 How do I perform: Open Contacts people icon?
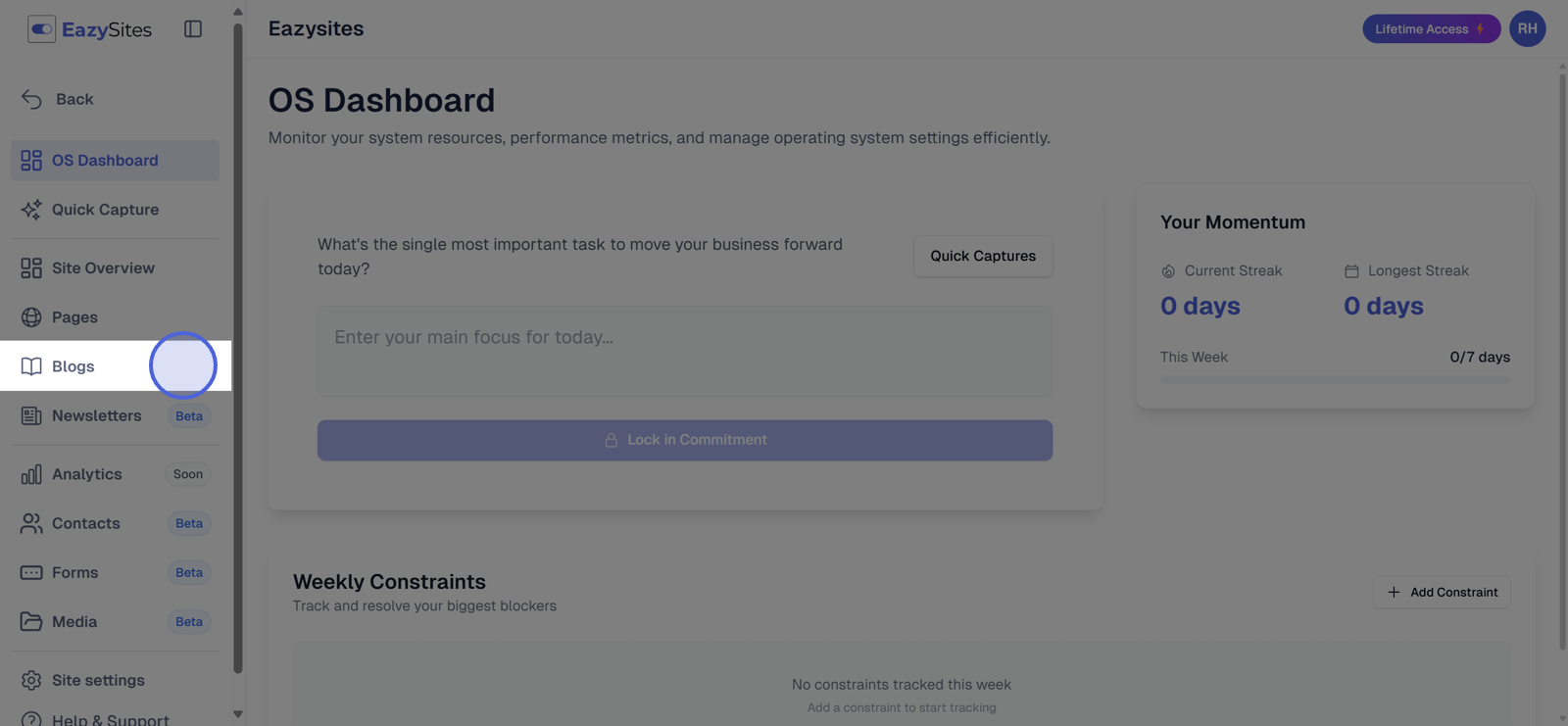click(x=31, y=523)
